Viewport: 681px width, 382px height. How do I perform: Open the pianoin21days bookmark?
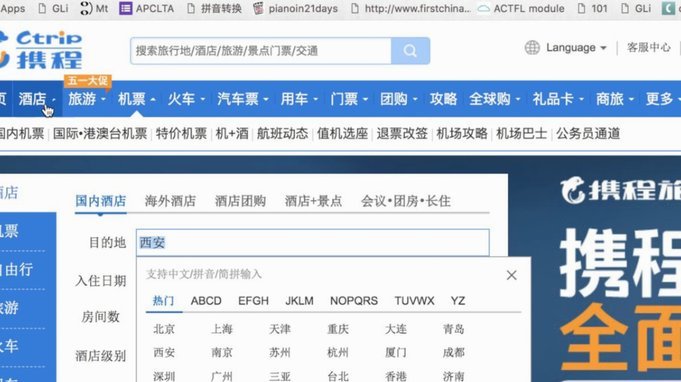pyautogui.click(x=295, y=8)
